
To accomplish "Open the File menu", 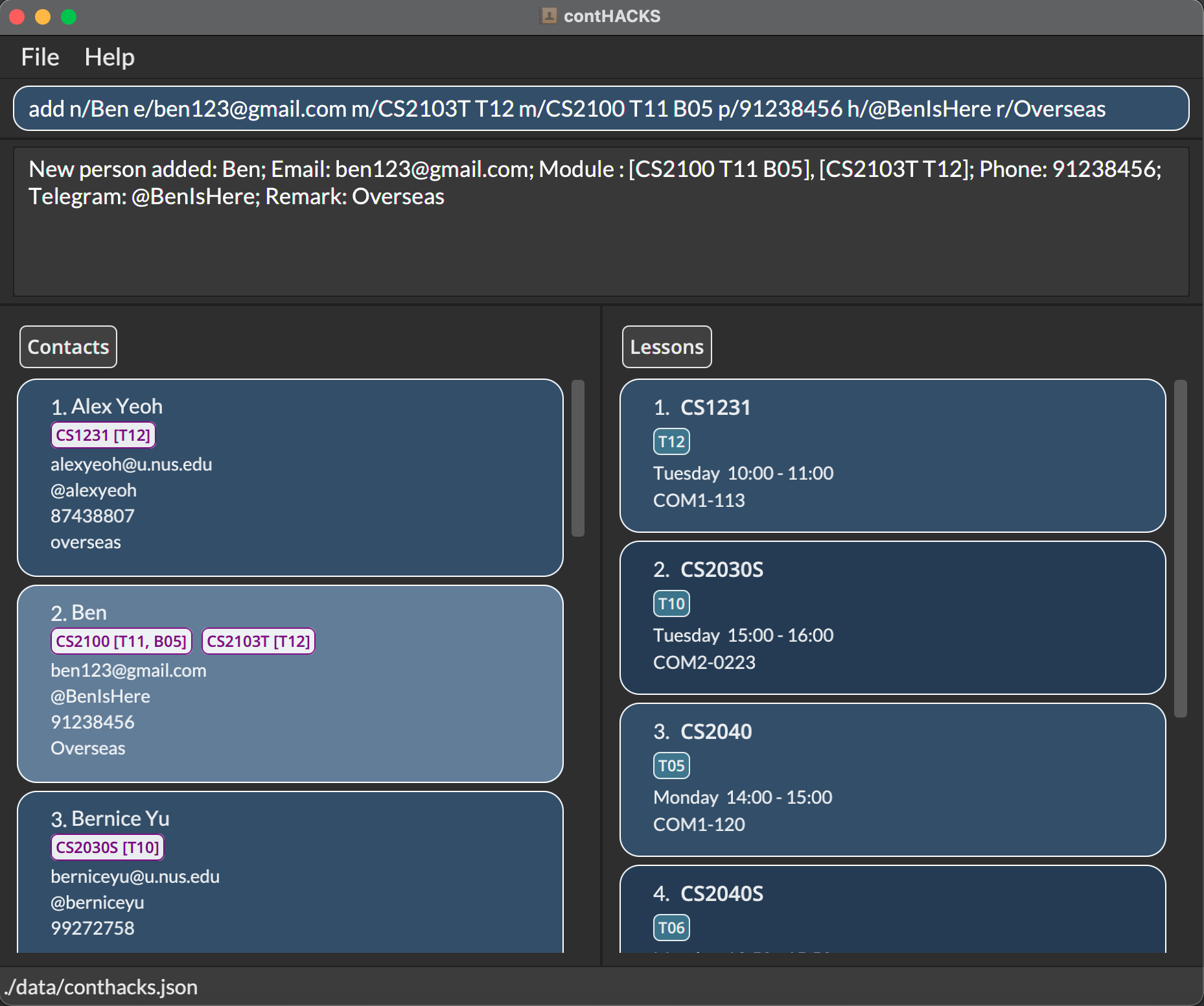I will 40,57.
